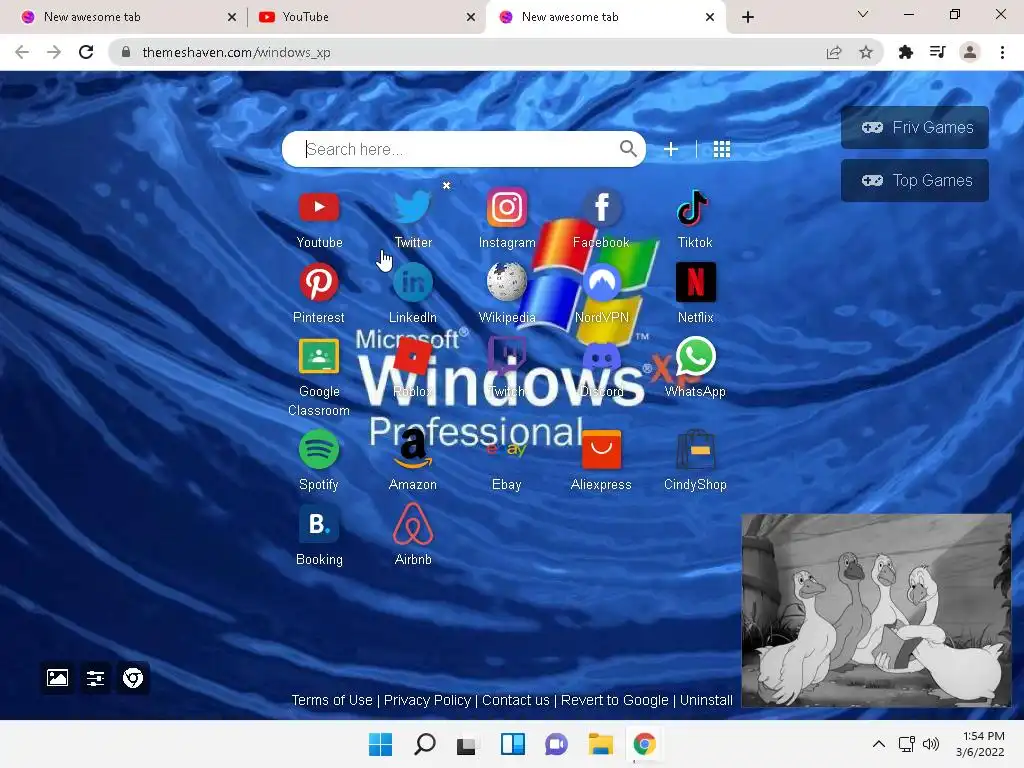This screenshot has width=1024, height=768.
Task: Open the Aliexpress shortcut
Action: (x=601, y=449)
